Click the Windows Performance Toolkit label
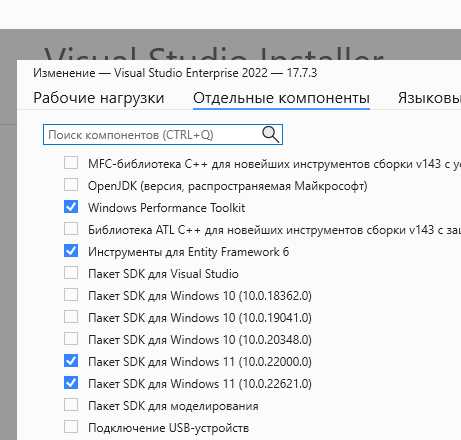The image size is (461, 440). click(167, 208)
